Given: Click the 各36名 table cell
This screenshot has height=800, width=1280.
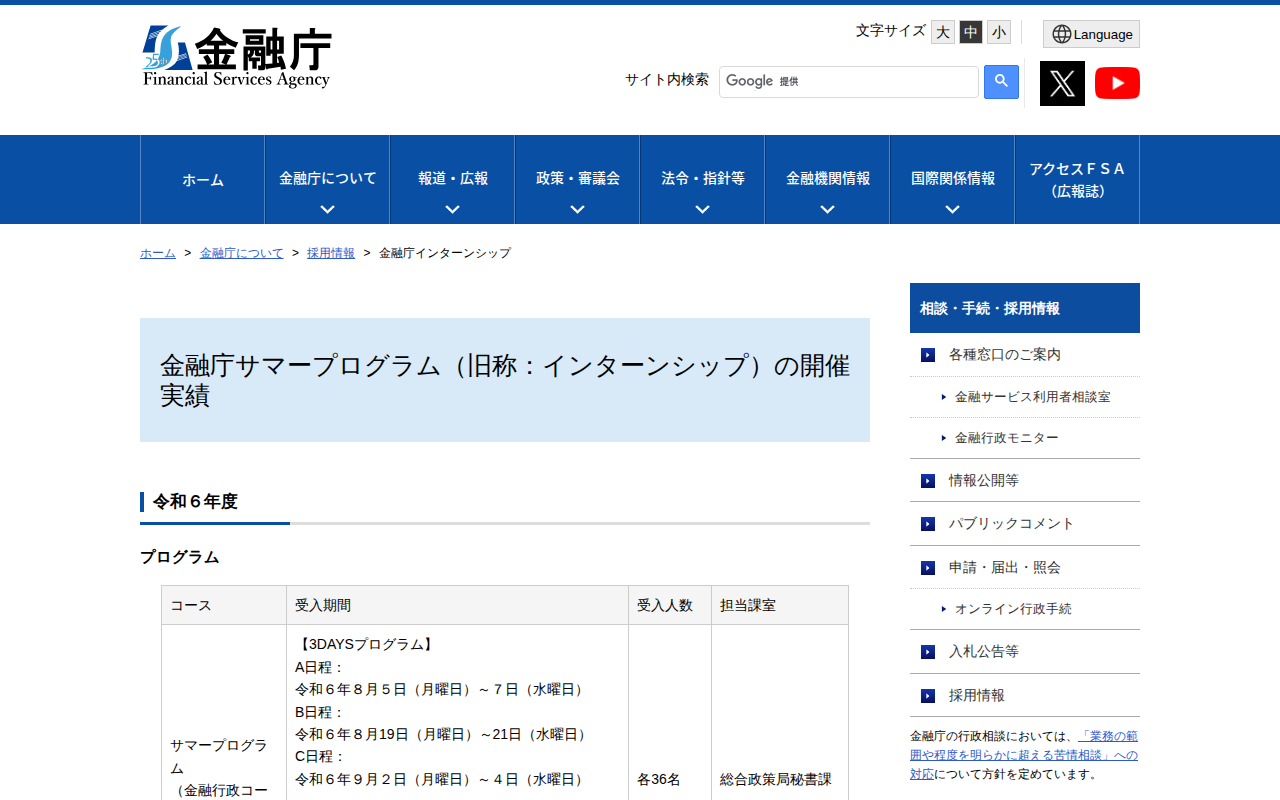Looking at the screenshot, I should tap(659, 779).
